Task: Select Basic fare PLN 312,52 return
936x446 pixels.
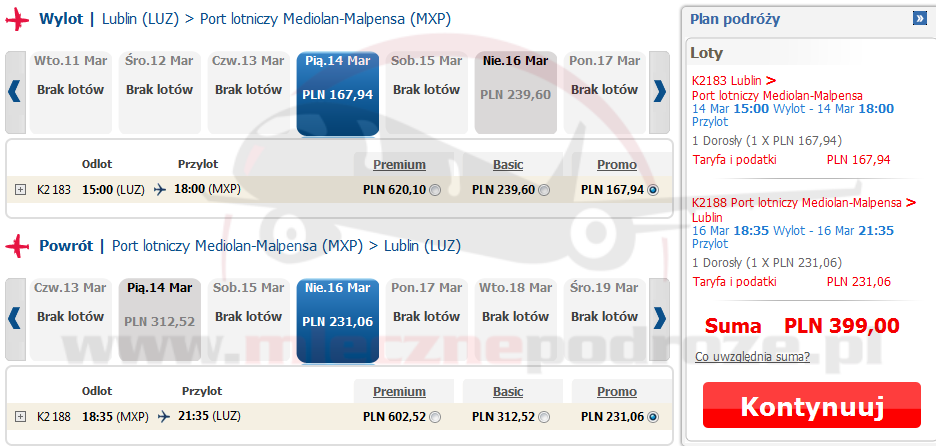Action: [544, 417]
